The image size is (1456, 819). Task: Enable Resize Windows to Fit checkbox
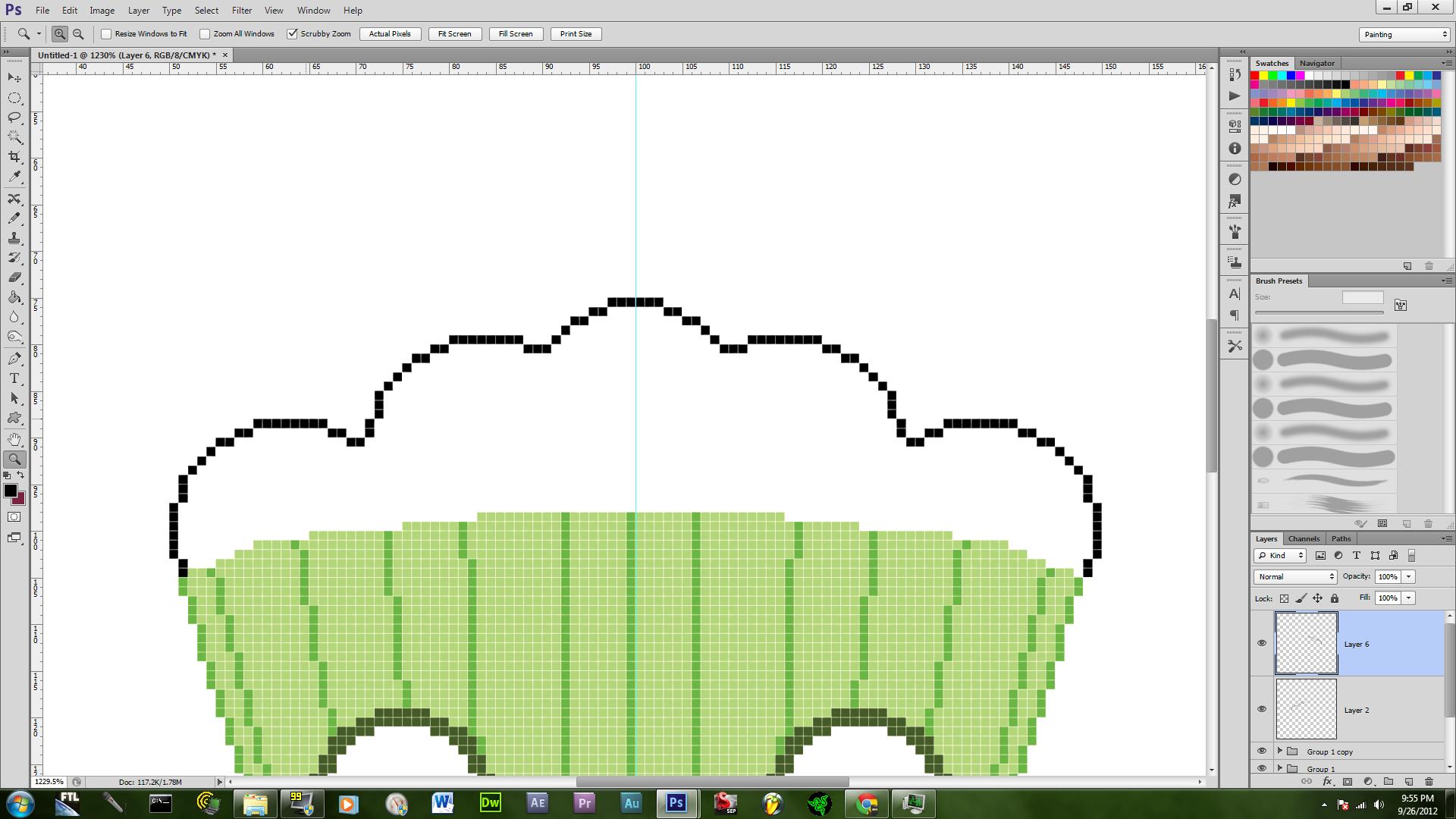click(x=106, y=34)
